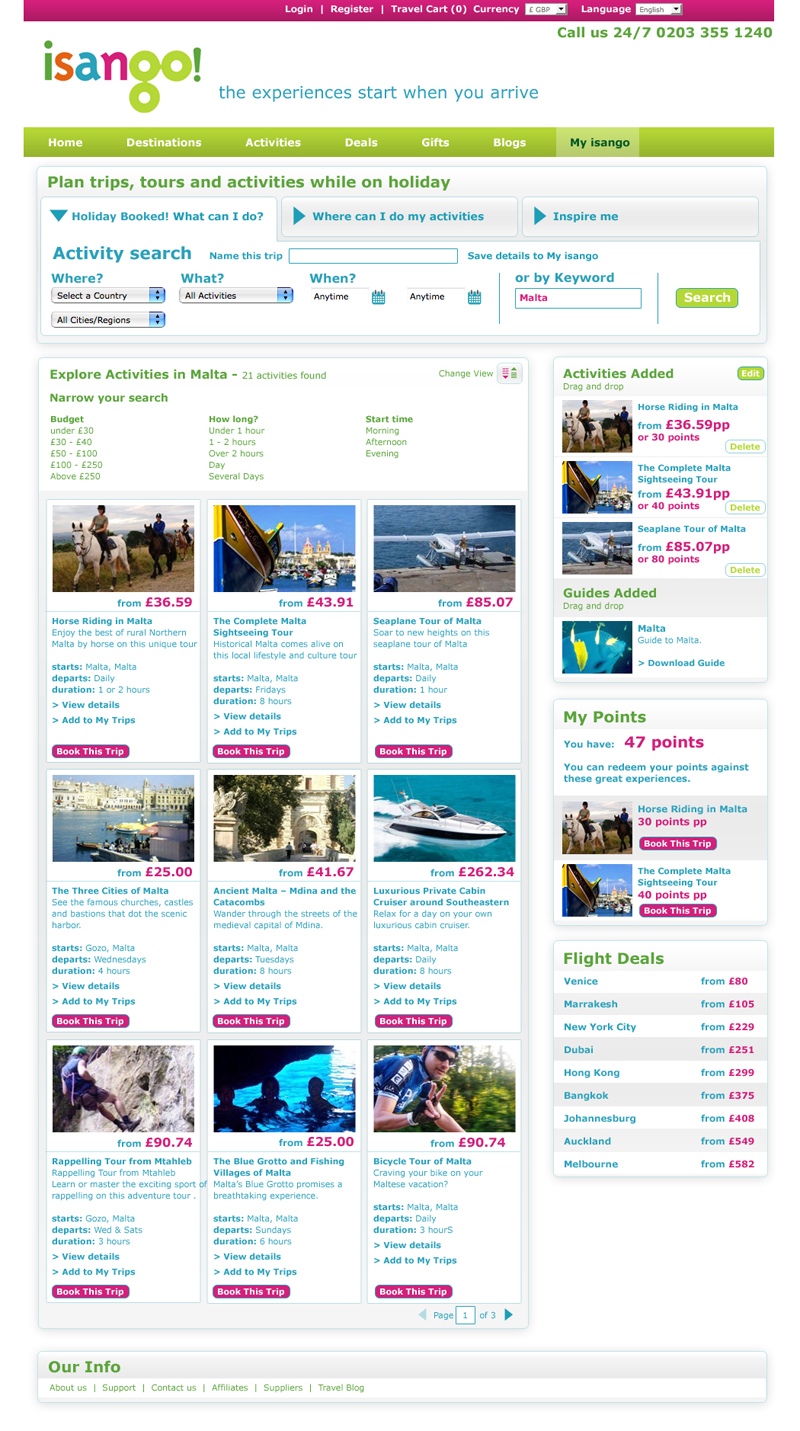
Task: Delete Seaplane Tour of Malta entry
Action: point(744,570)
